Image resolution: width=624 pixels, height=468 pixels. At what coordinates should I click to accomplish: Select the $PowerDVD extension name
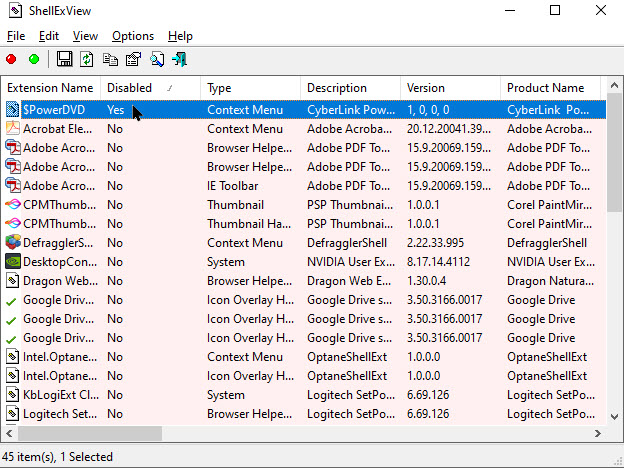[x=54, y=110]
